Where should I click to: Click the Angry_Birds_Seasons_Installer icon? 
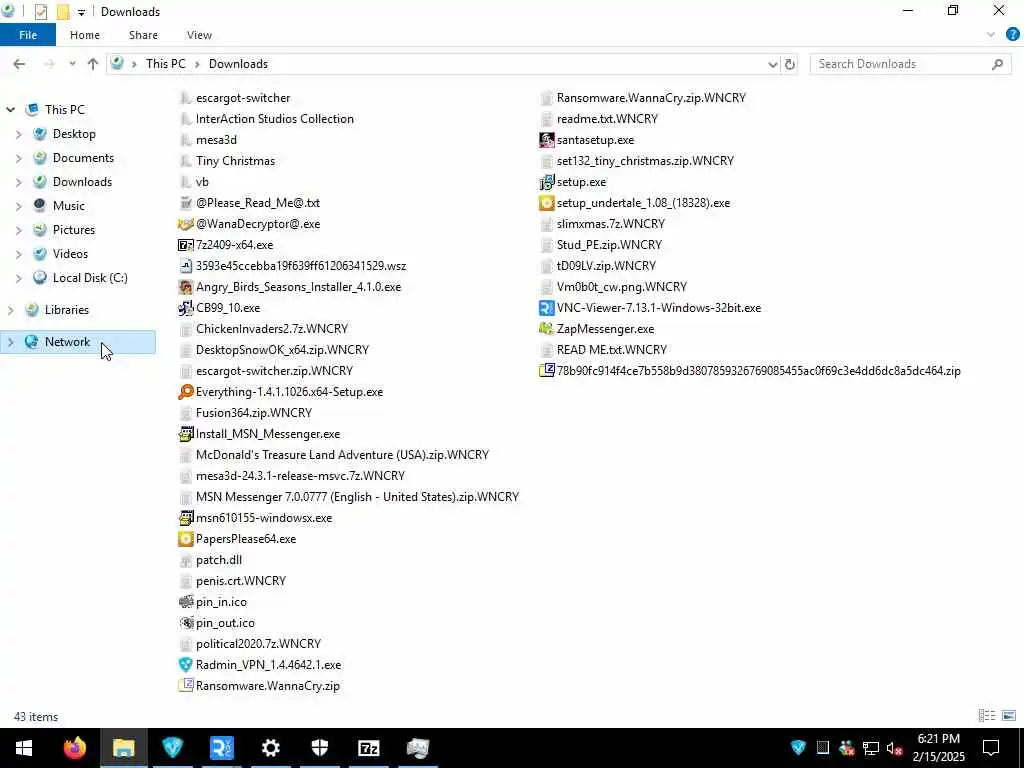185,287
